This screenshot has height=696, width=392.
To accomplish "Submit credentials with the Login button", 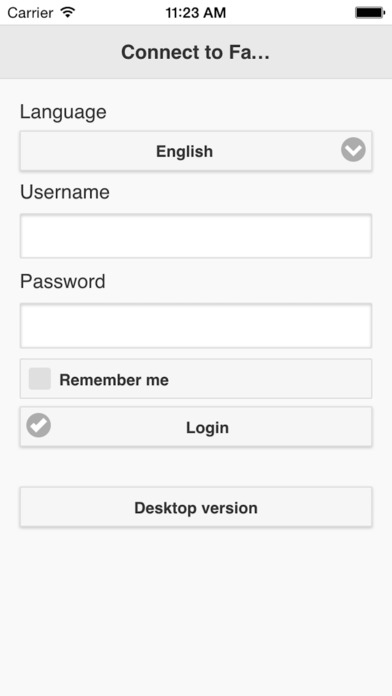I will point(196,427).
